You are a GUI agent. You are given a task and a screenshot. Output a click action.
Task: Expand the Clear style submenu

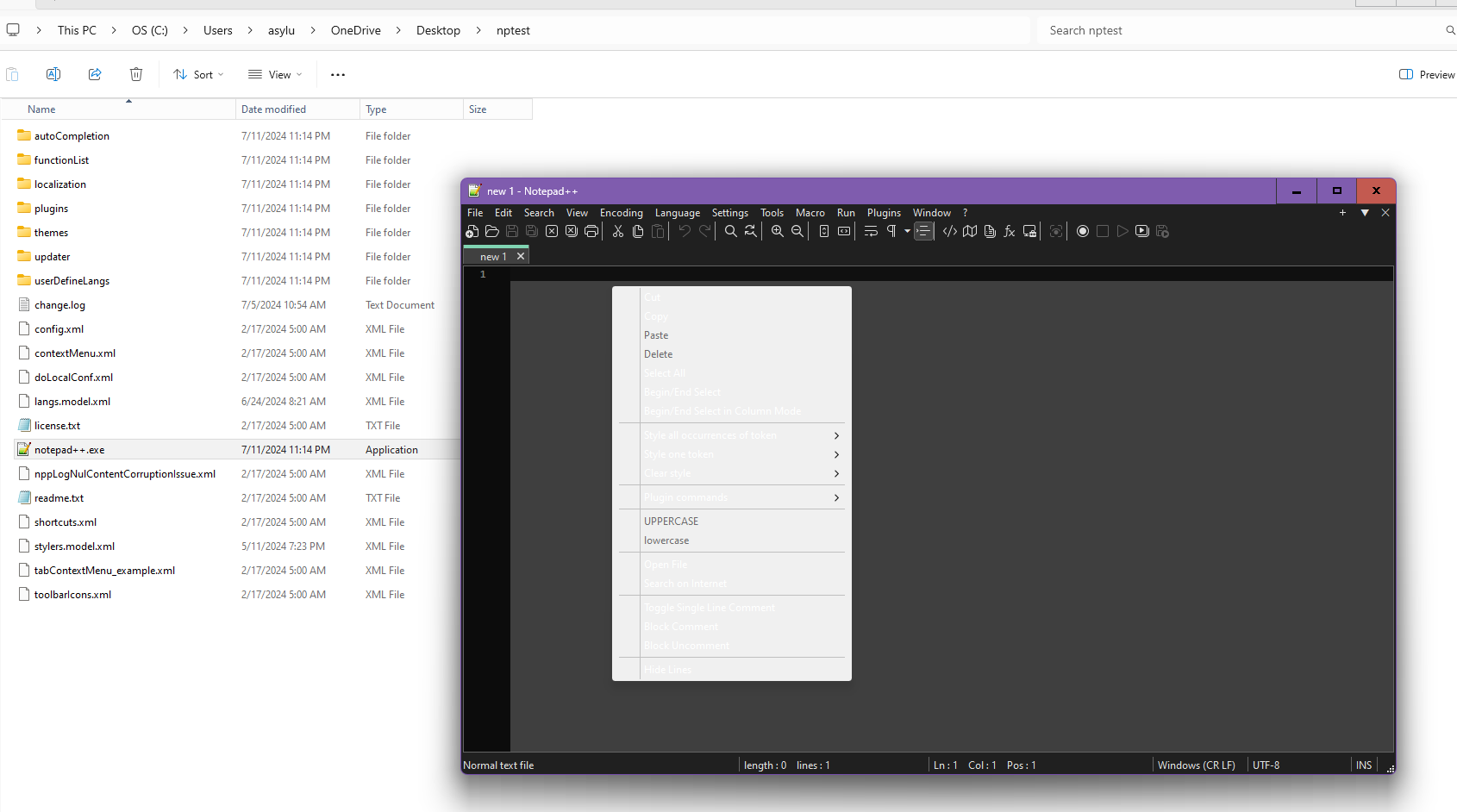(732, 473)
